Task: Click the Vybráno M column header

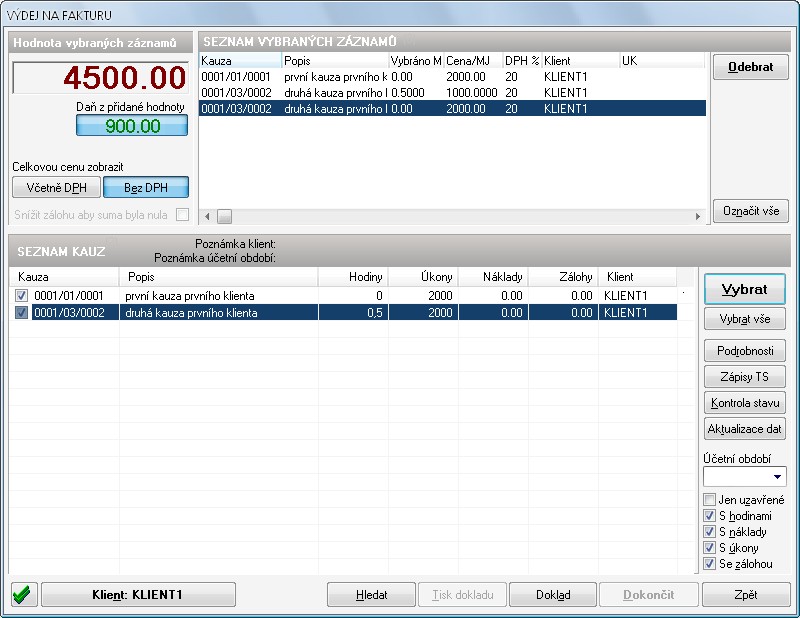Action: pos(416,61)
